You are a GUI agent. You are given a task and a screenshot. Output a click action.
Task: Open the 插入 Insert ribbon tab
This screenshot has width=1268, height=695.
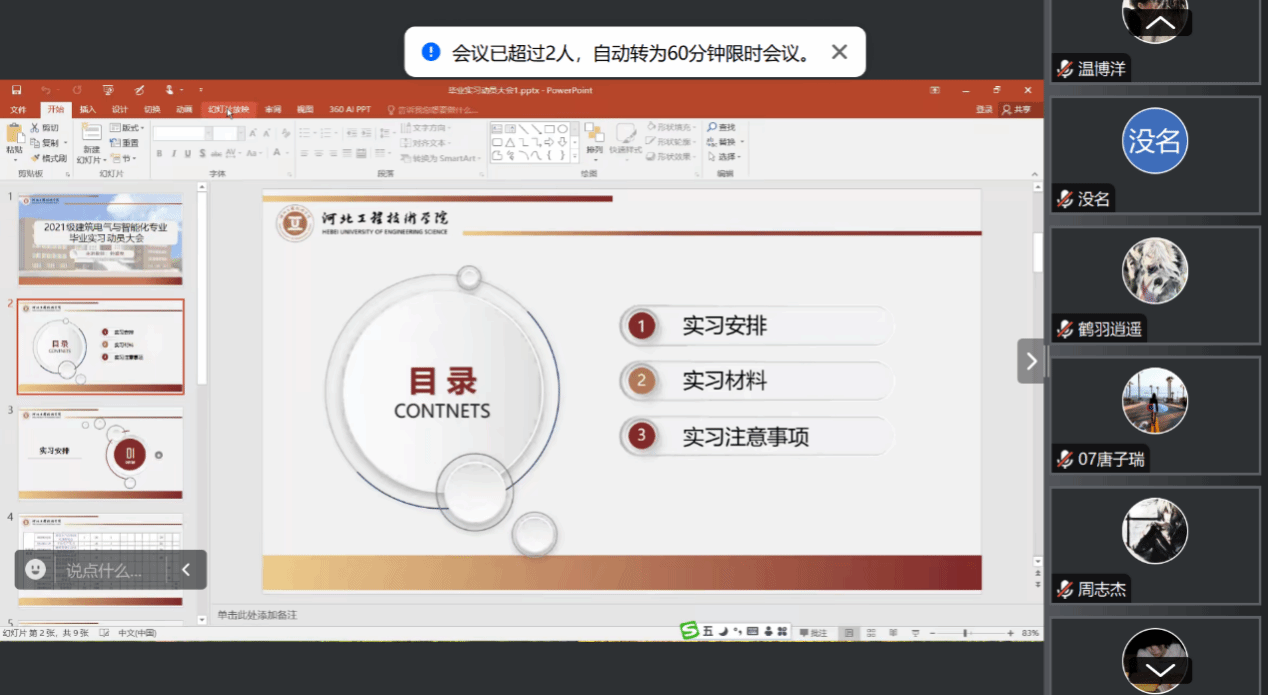coord(88,109)
